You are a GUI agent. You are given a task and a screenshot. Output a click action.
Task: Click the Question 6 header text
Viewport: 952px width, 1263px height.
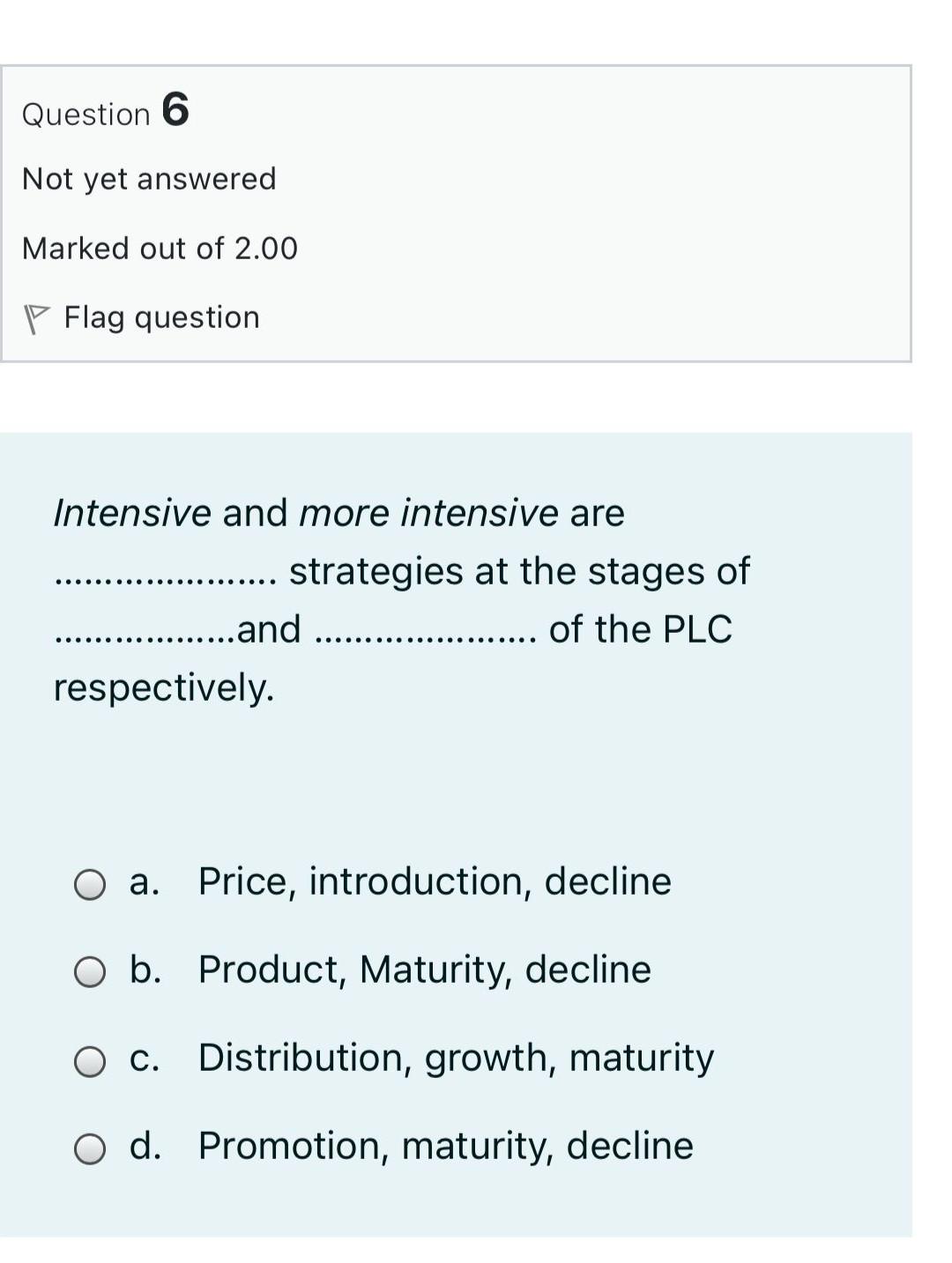click(x=106, y=112)
